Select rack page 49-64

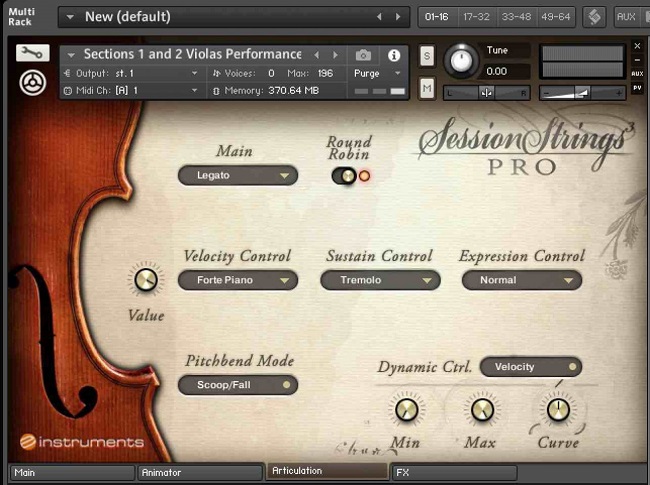556,17
